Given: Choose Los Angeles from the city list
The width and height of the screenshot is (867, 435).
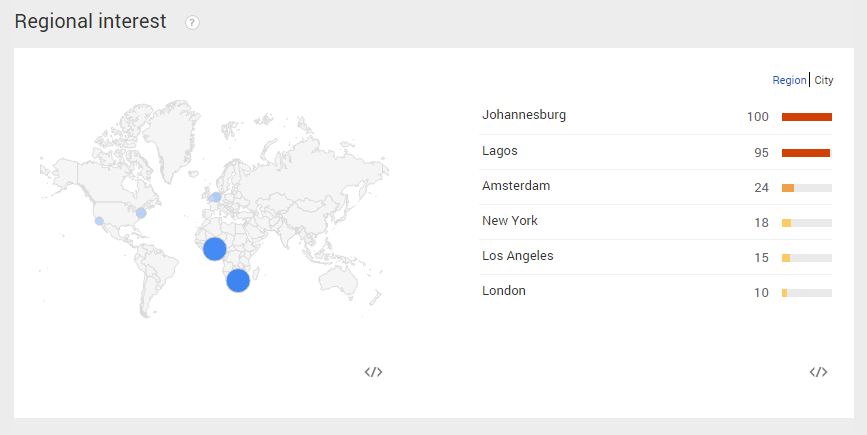Looking at the screenshot, I should (518, 256).
